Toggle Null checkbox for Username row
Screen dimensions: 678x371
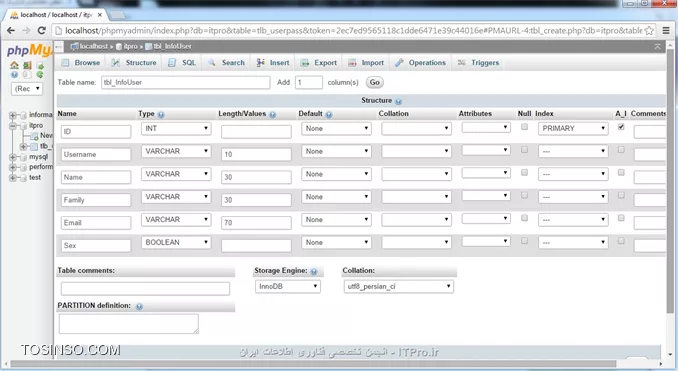pos(524,150)
